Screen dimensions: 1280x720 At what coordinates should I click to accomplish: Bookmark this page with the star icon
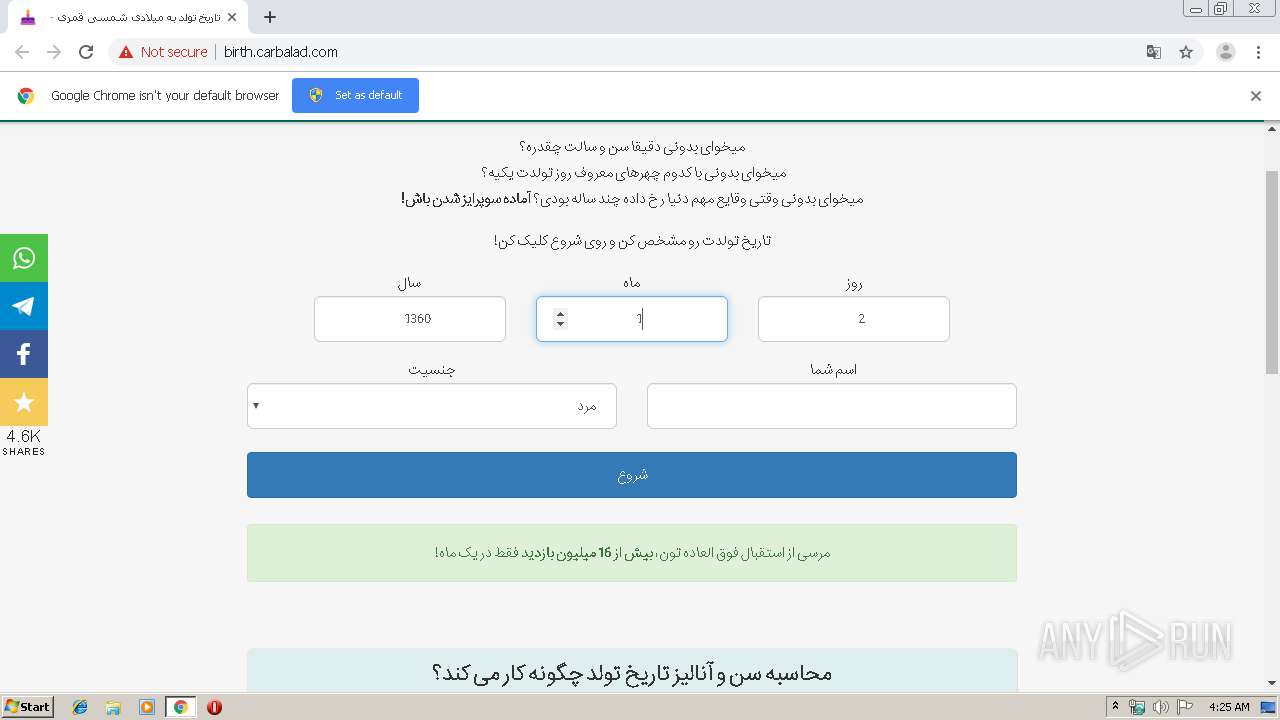1186,52
